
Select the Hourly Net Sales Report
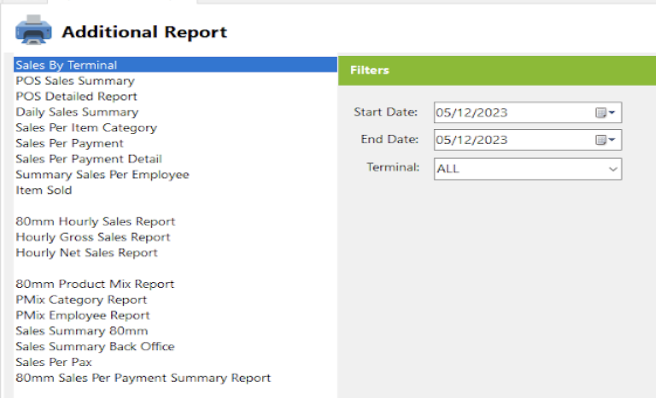(x=87, y=253)
